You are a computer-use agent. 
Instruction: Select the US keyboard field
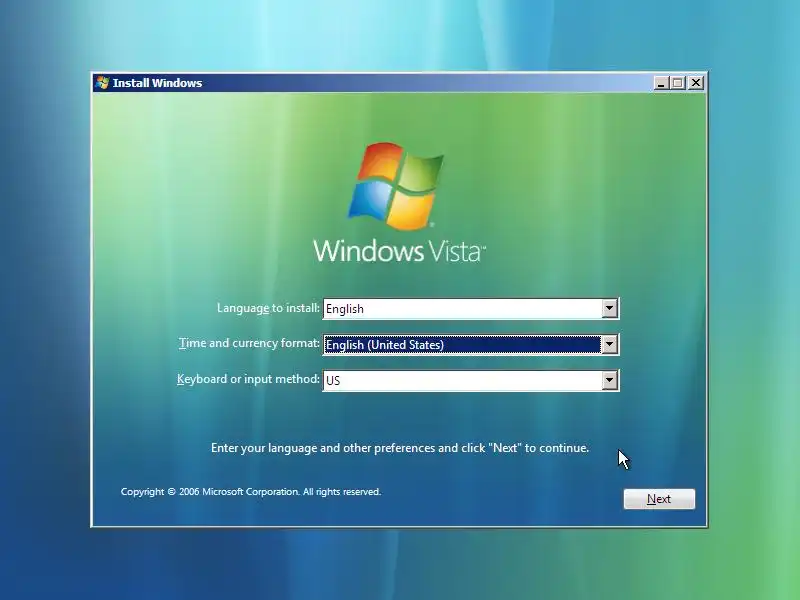(471, 380)
